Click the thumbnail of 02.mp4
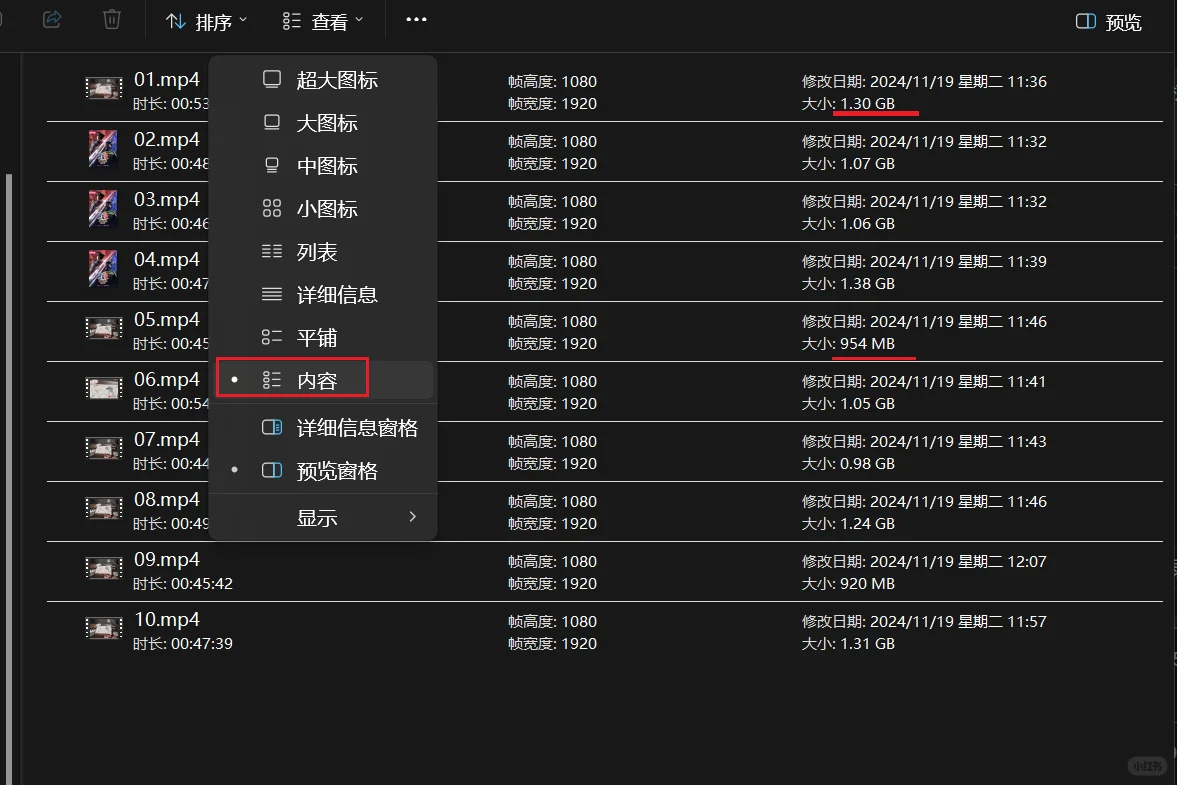Image resolution: width=1177 pixels, height=785 pixels. (x=103, y=150)
